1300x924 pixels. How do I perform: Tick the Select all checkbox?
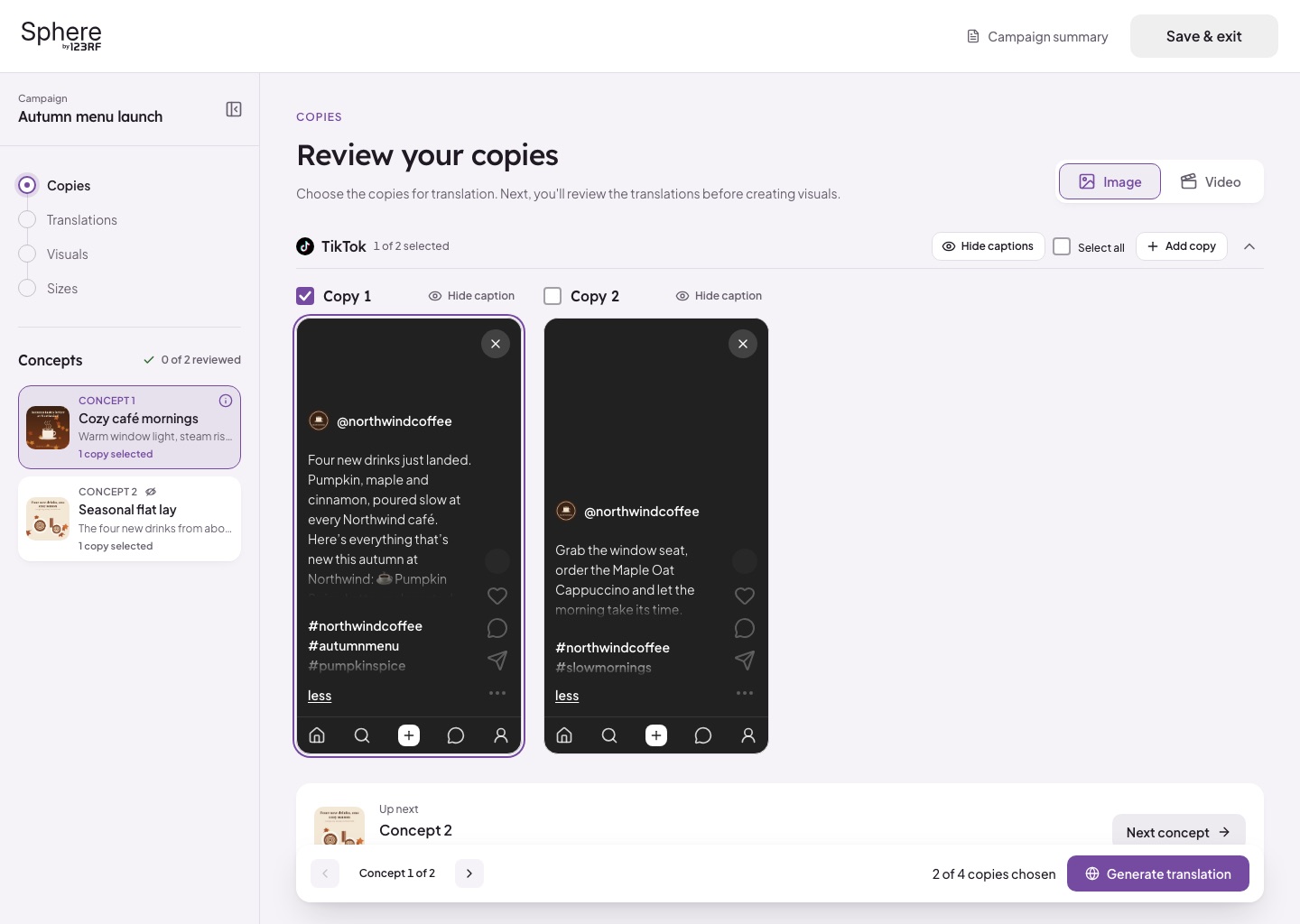coord(1062,246)
